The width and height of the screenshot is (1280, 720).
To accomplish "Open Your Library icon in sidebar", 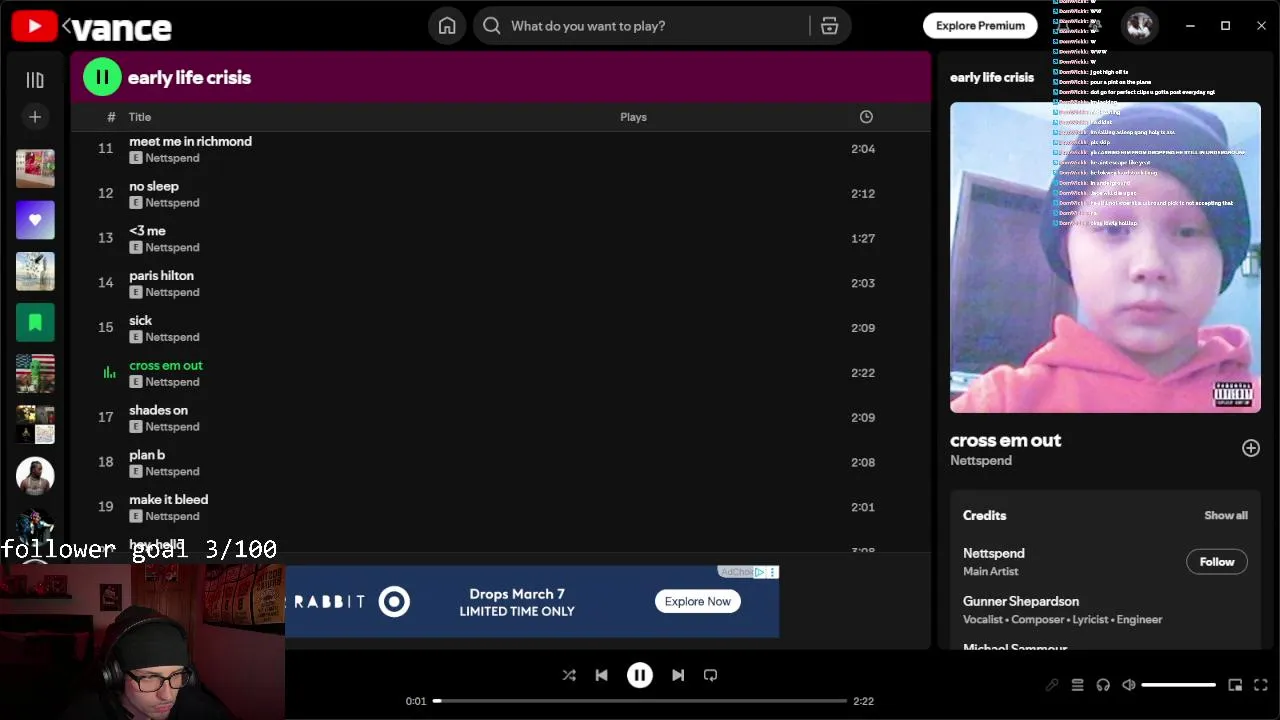I will [x=35, y=80].
